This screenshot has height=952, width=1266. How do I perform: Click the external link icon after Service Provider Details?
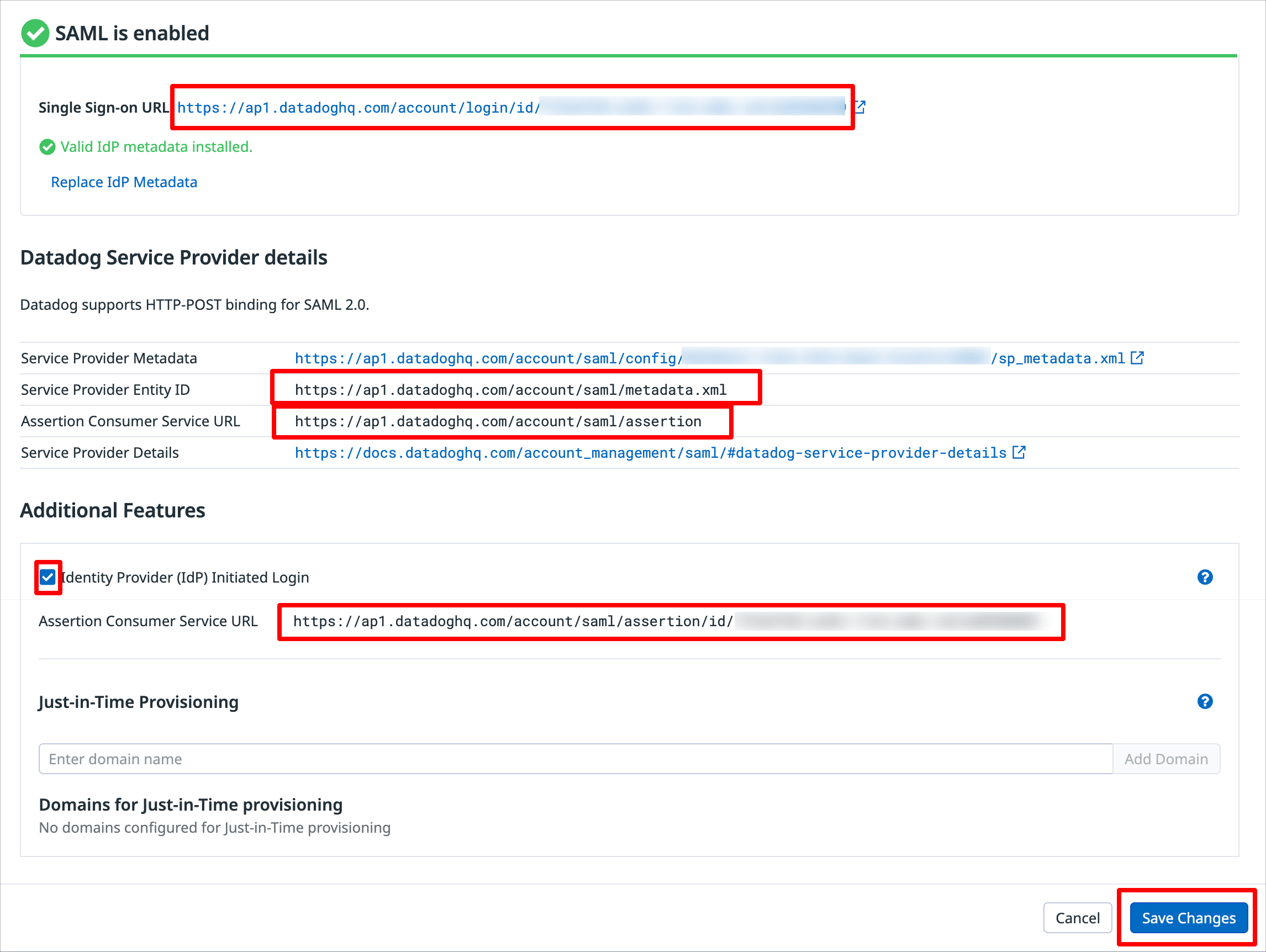1019,452
